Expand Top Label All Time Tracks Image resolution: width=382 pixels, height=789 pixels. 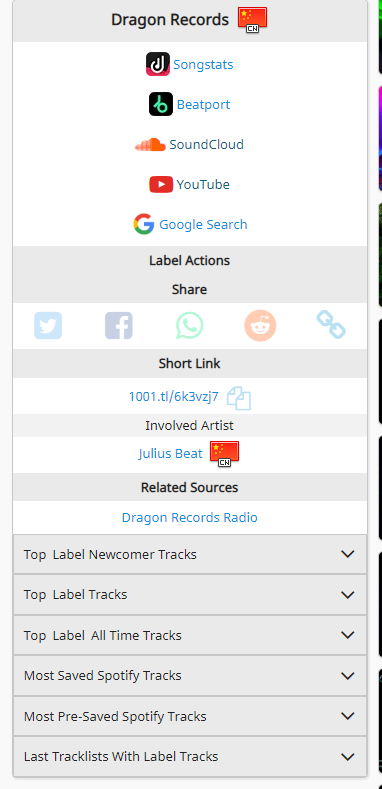click(x=190, y=636)
